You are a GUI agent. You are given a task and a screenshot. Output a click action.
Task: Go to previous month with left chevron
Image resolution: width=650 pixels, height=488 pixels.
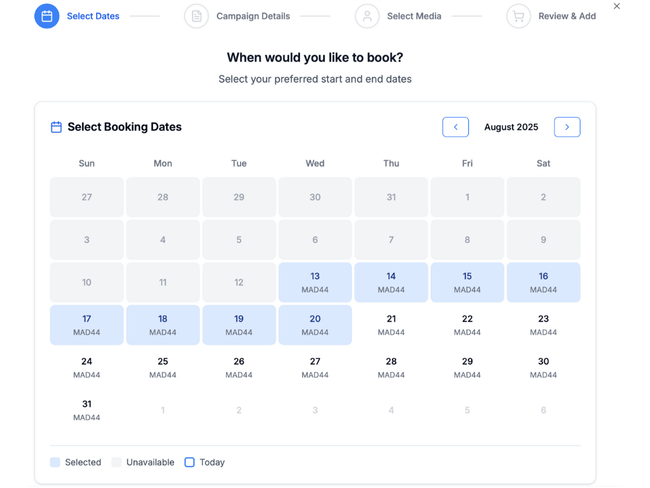pyautogui.click(x=455, y=127)
